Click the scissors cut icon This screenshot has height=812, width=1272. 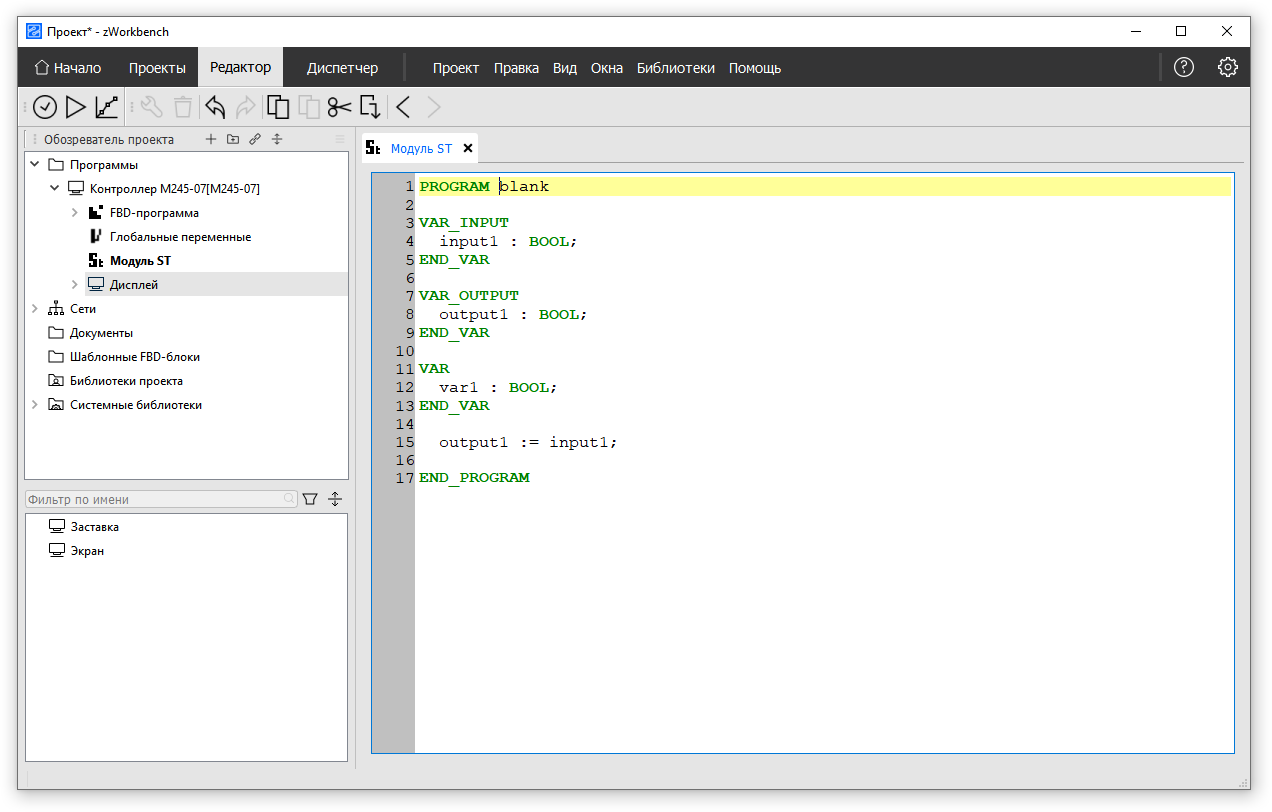(x=340, y=107)
